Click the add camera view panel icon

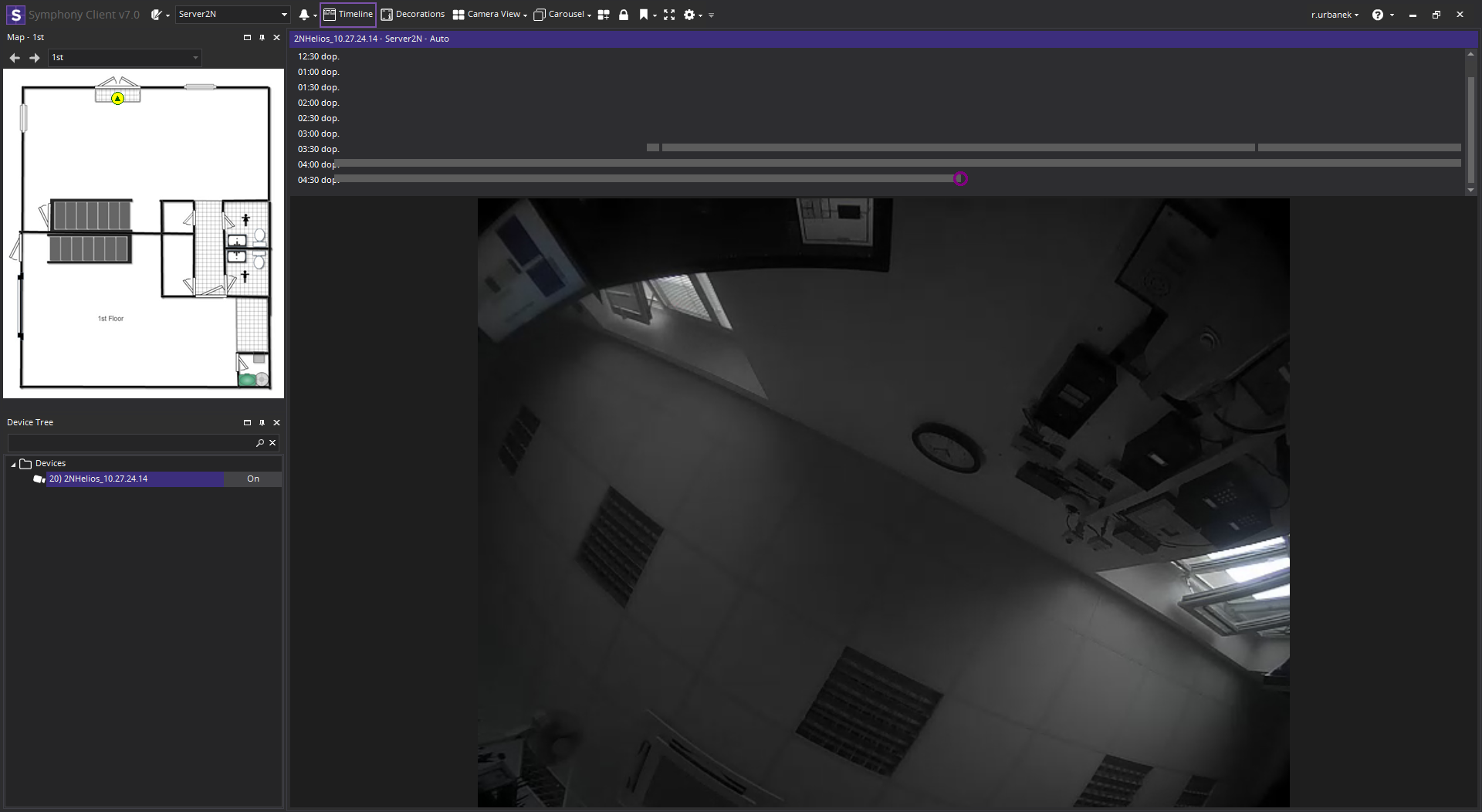pos(604,15)
